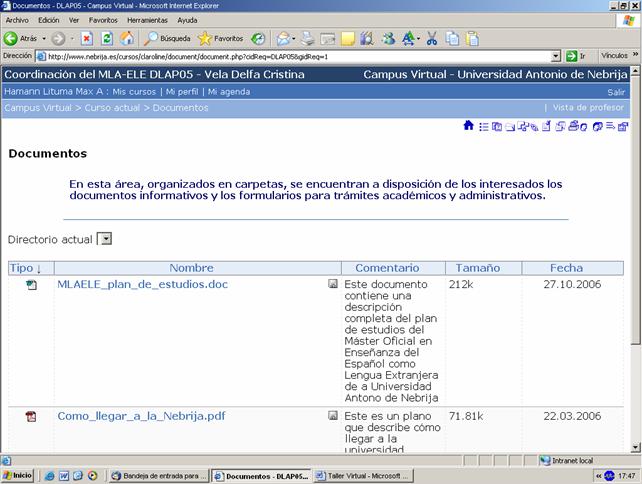This screenshot has height=484, width=642.
Task: Click the text size letter A icon
Action: pos(408,39)
